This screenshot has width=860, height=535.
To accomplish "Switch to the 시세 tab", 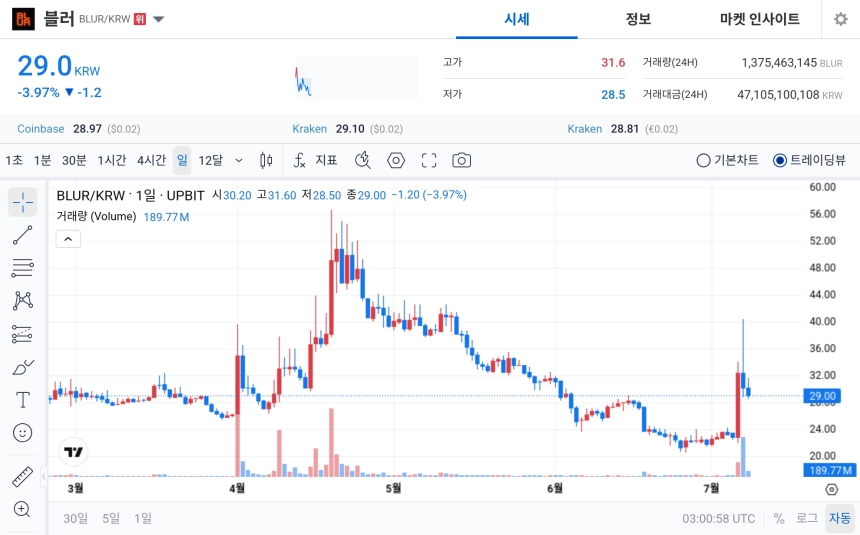I will pos(517,19).
